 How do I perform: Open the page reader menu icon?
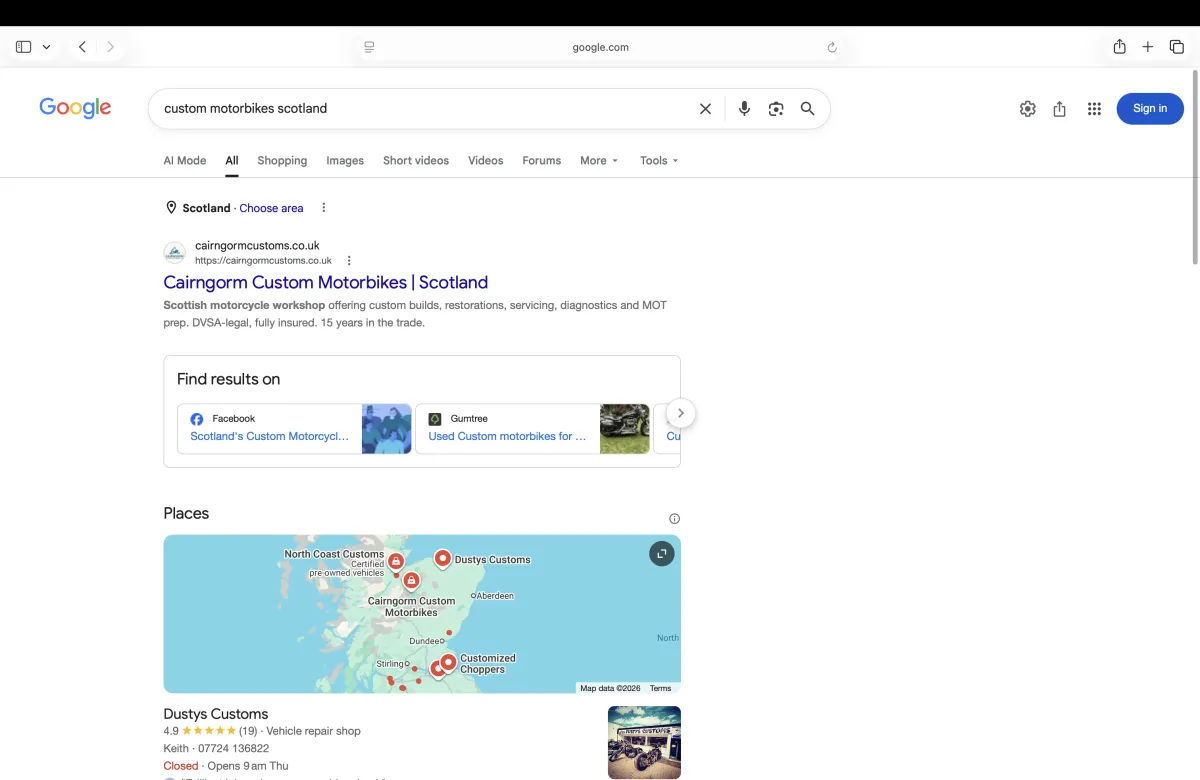(369, 47)
